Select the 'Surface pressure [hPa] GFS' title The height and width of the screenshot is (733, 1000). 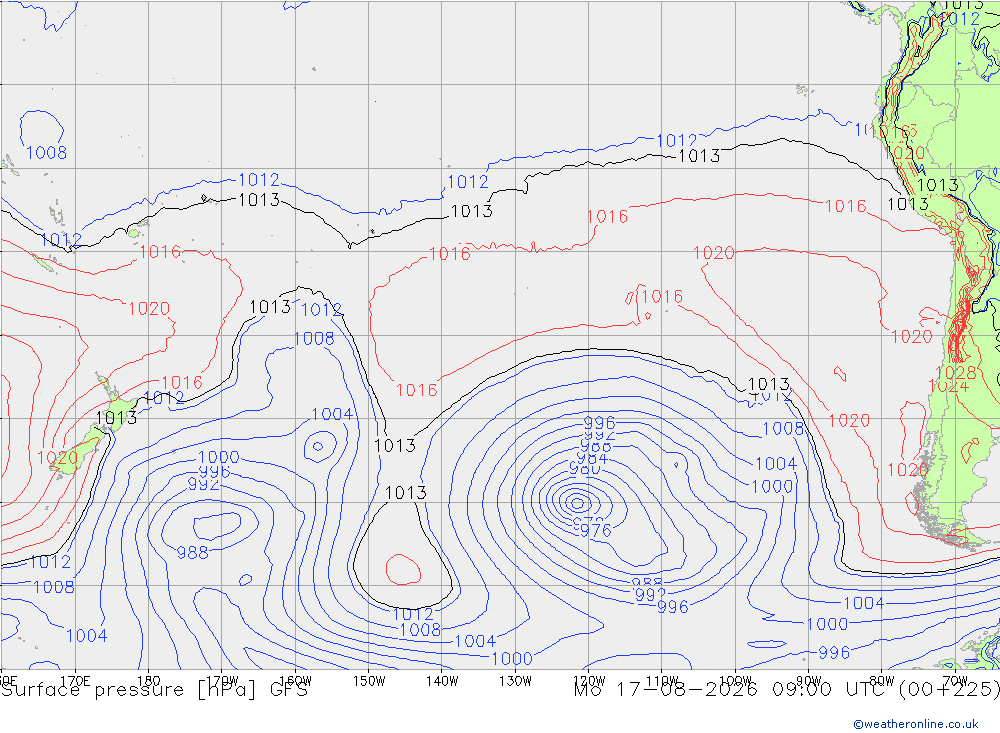click(154, 690)
